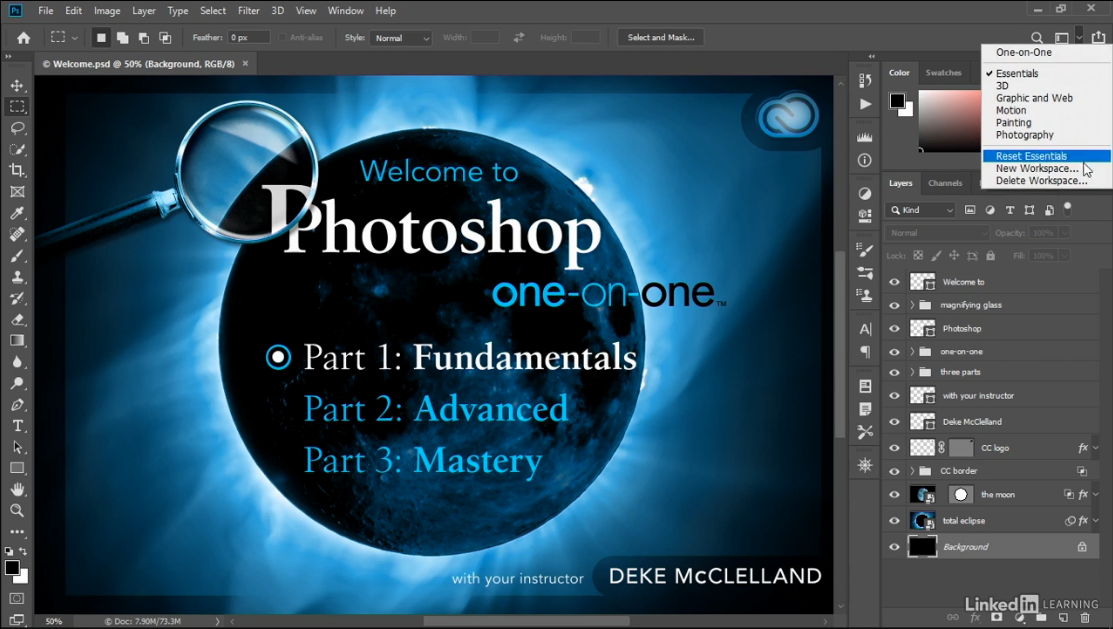Select the Hand tool
Image resolution: width=1113 pixels, height=629 pixels.
[x=17, y=489]
